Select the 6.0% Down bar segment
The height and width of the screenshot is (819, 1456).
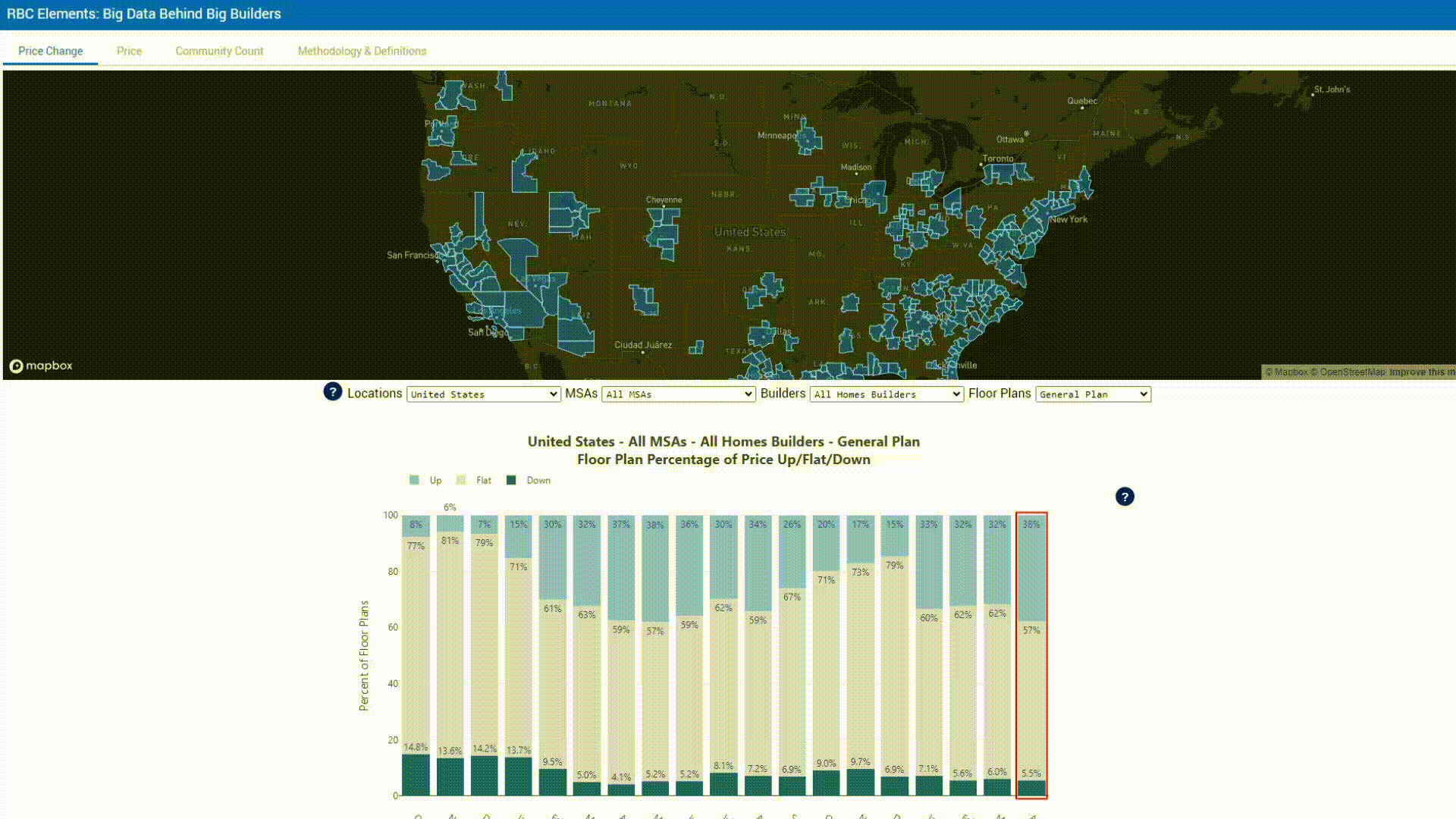click(x=997, y=787)
